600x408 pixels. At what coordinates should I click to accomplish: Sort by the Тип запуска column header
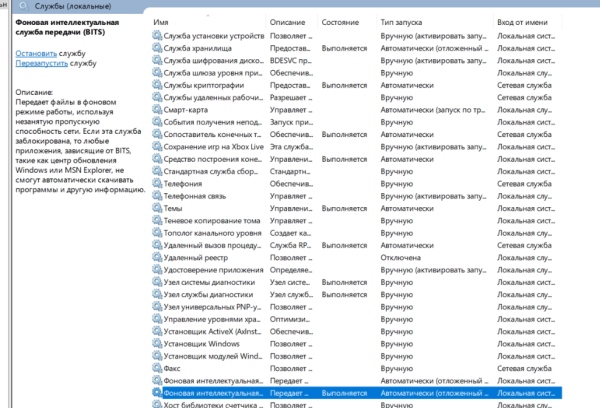coord(401,22)
